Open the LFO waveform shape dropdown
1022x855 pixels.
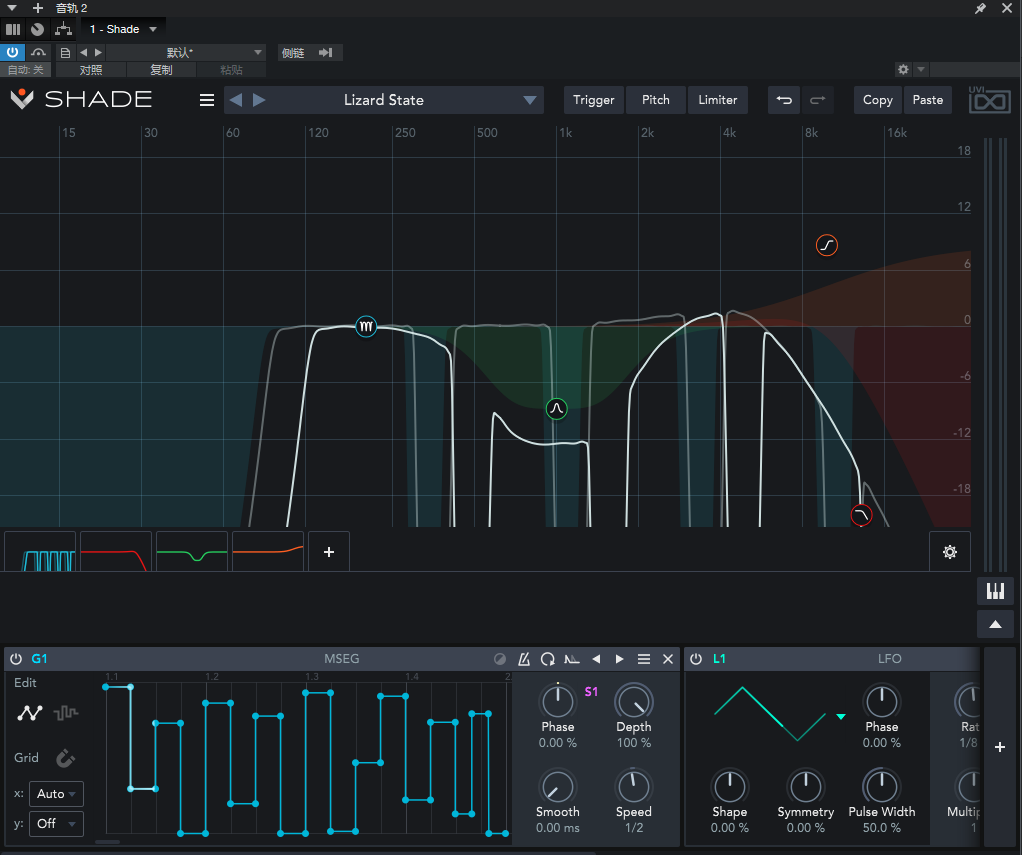tap(841, 716)
